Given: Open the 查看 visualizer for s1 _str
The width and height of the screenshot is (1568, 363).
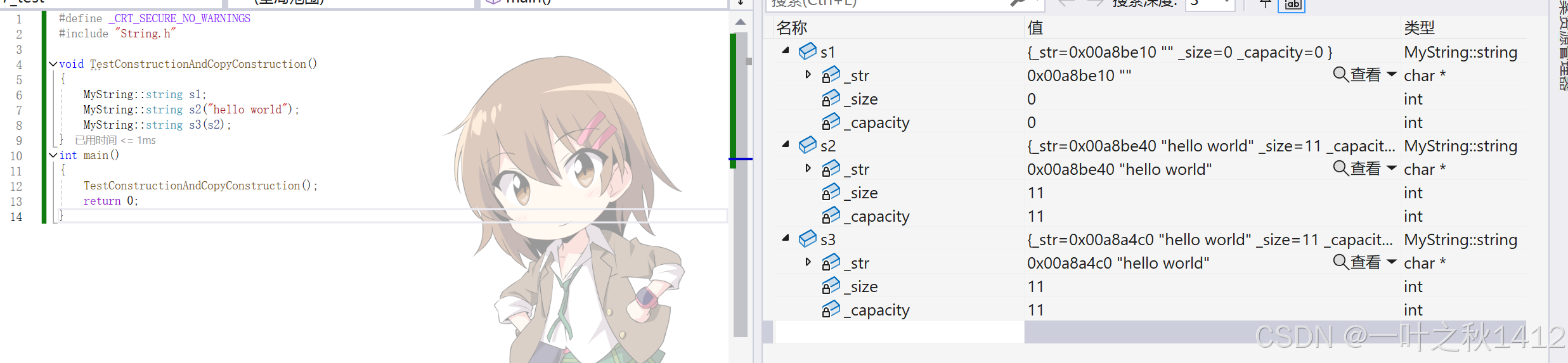Looking at the screenshot, I should click(1357, 75).
